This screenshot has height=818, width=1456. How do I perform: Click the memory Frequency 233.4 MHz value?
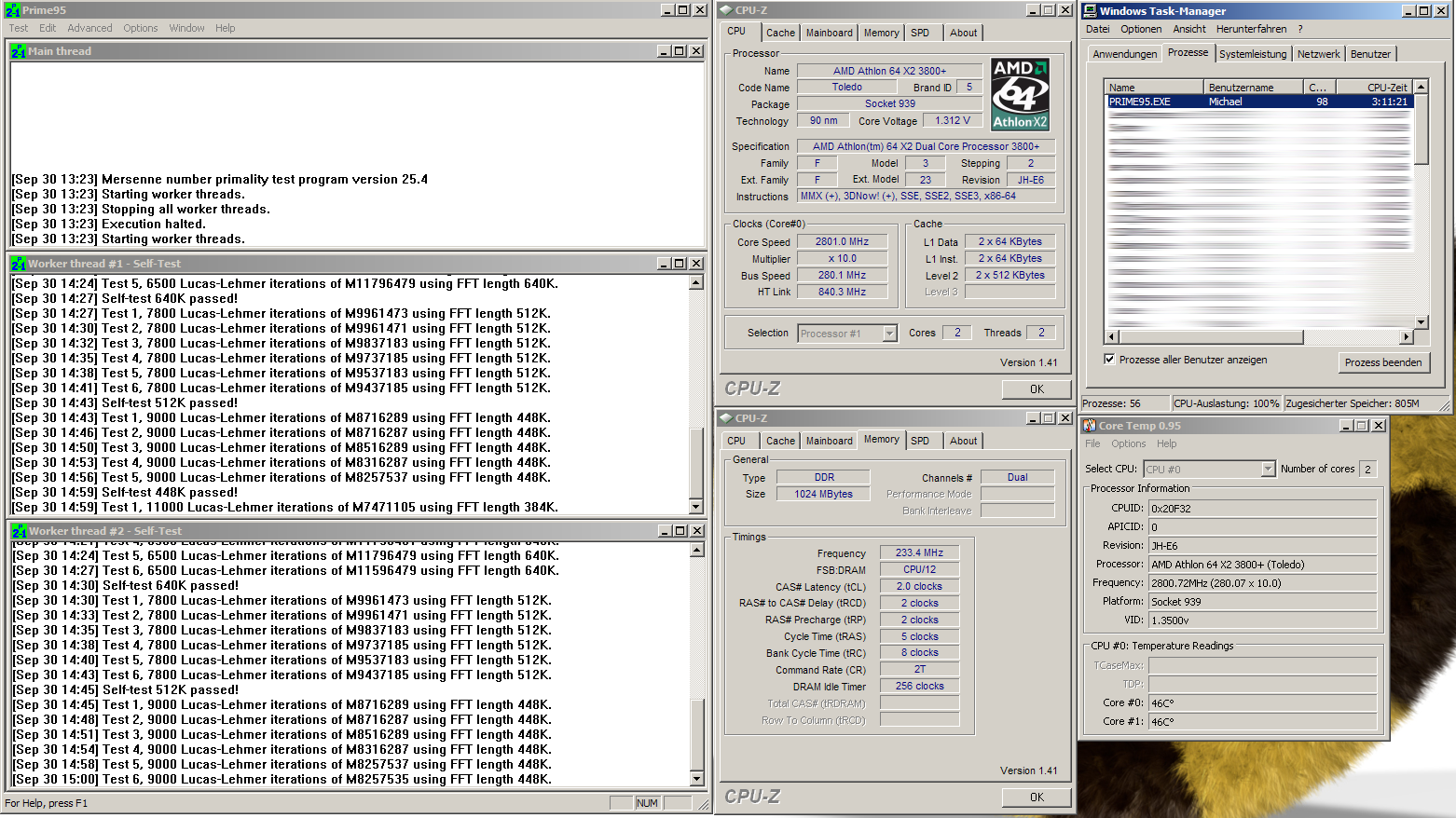(x=919, y=553)
